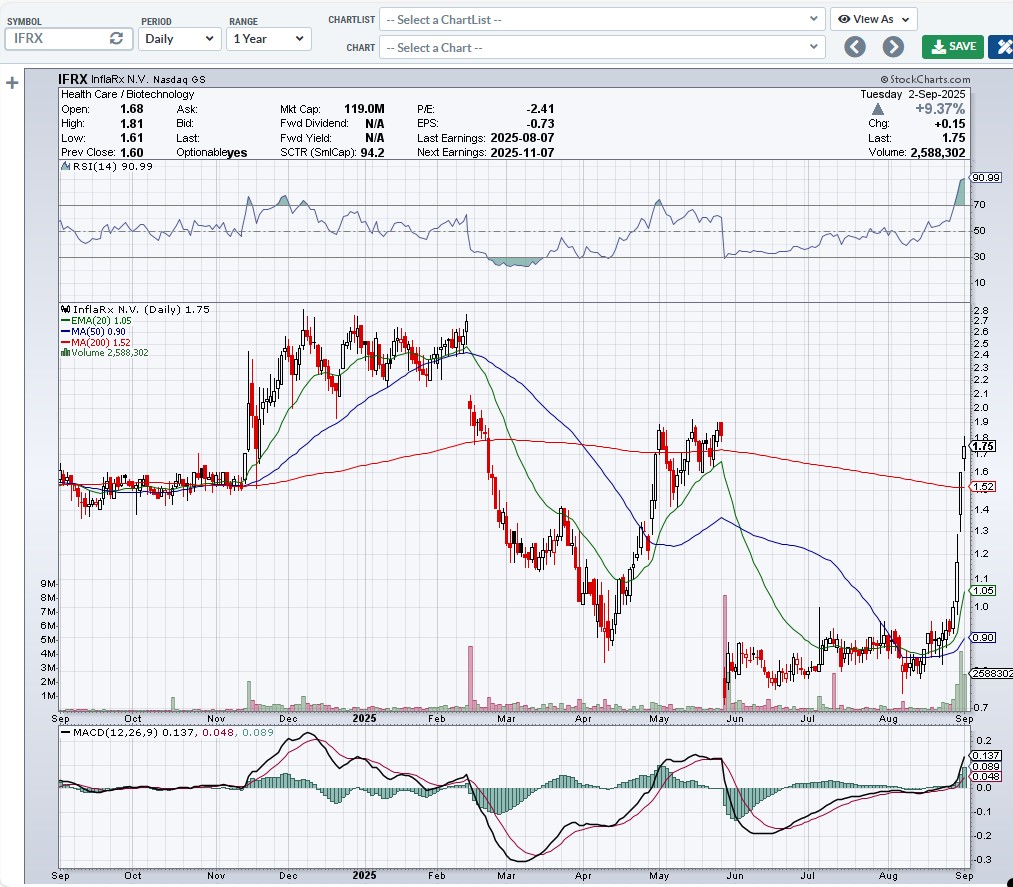Click the refresh symbol icon next to IFRX
This screenshot has width=1013, height=887.
click(x=116, y=39)
